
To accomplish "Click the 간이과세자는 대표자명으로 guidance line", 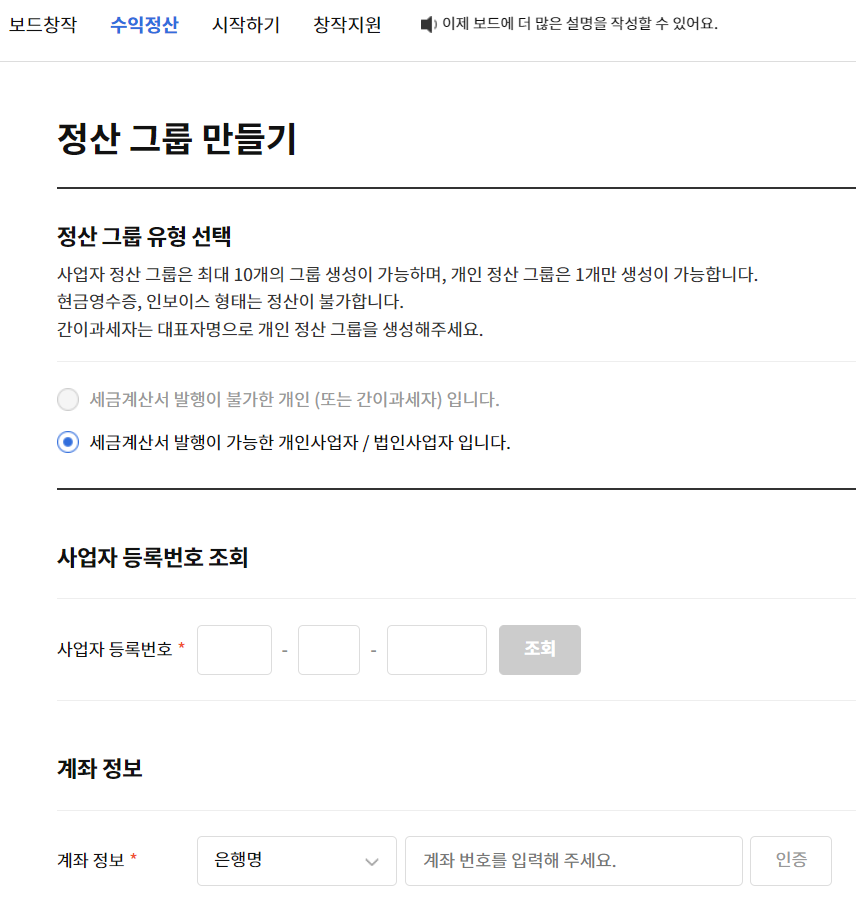I will (270, 329).
